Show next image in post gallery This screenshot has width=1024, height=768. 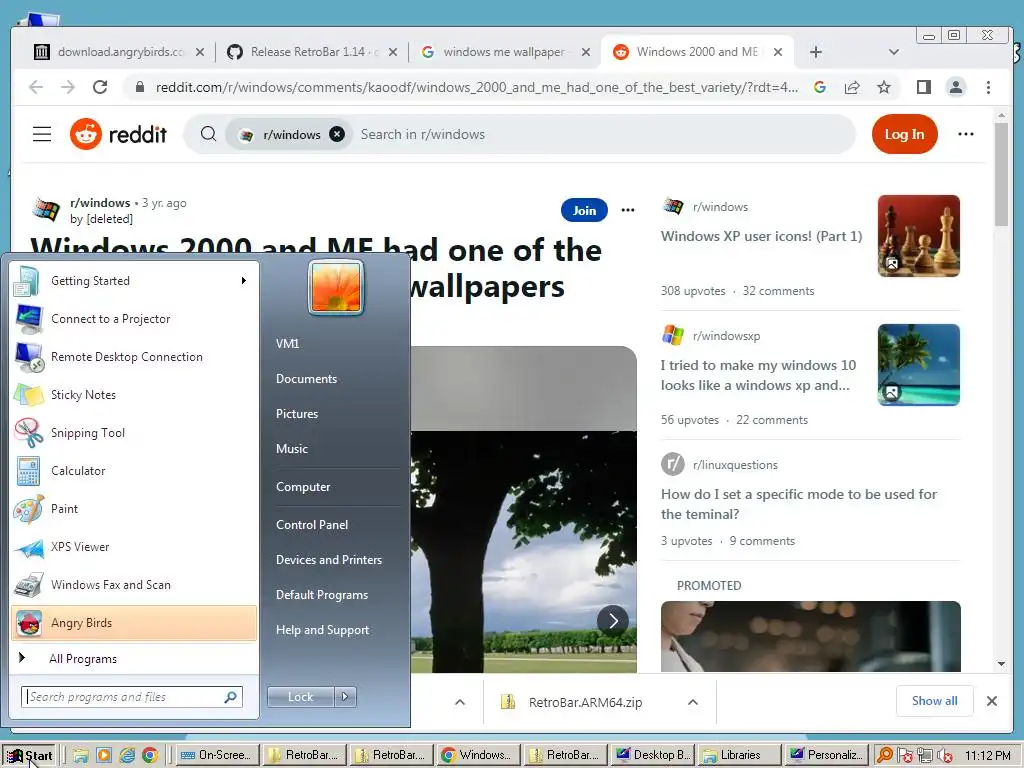613,621
